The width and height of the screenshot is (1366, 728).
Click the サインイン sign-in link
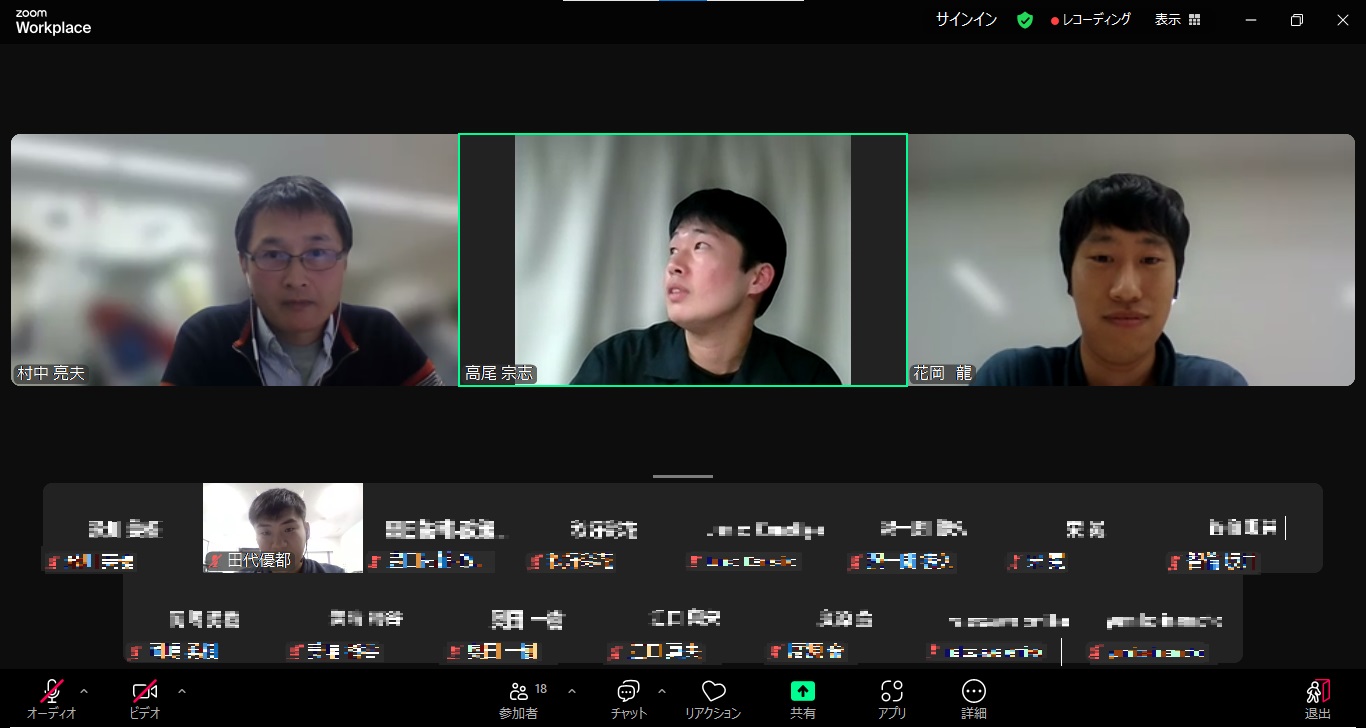tap(966, 20)
